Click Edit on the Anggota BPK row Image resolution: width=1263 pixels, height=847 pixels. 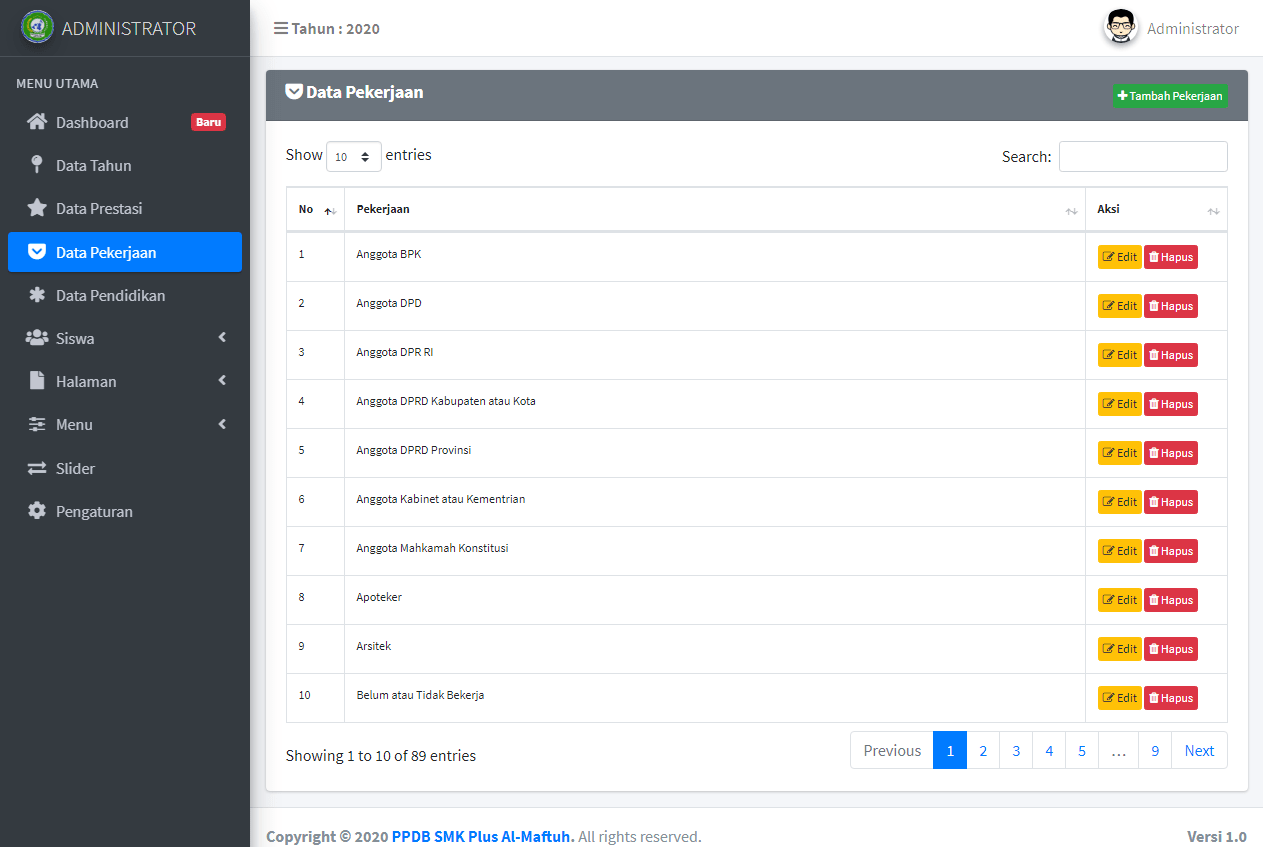[x=1118, y=257]
